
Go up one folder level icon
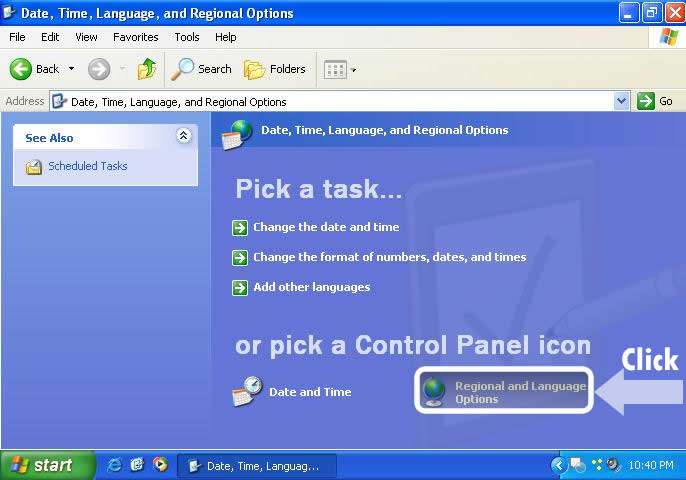point(147,69)
